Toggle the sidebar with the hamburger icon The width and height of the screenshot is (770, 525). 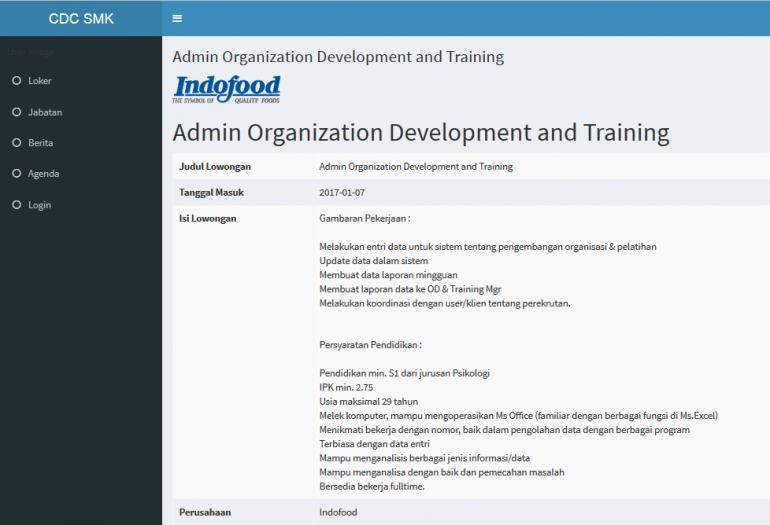coord(177,19)
